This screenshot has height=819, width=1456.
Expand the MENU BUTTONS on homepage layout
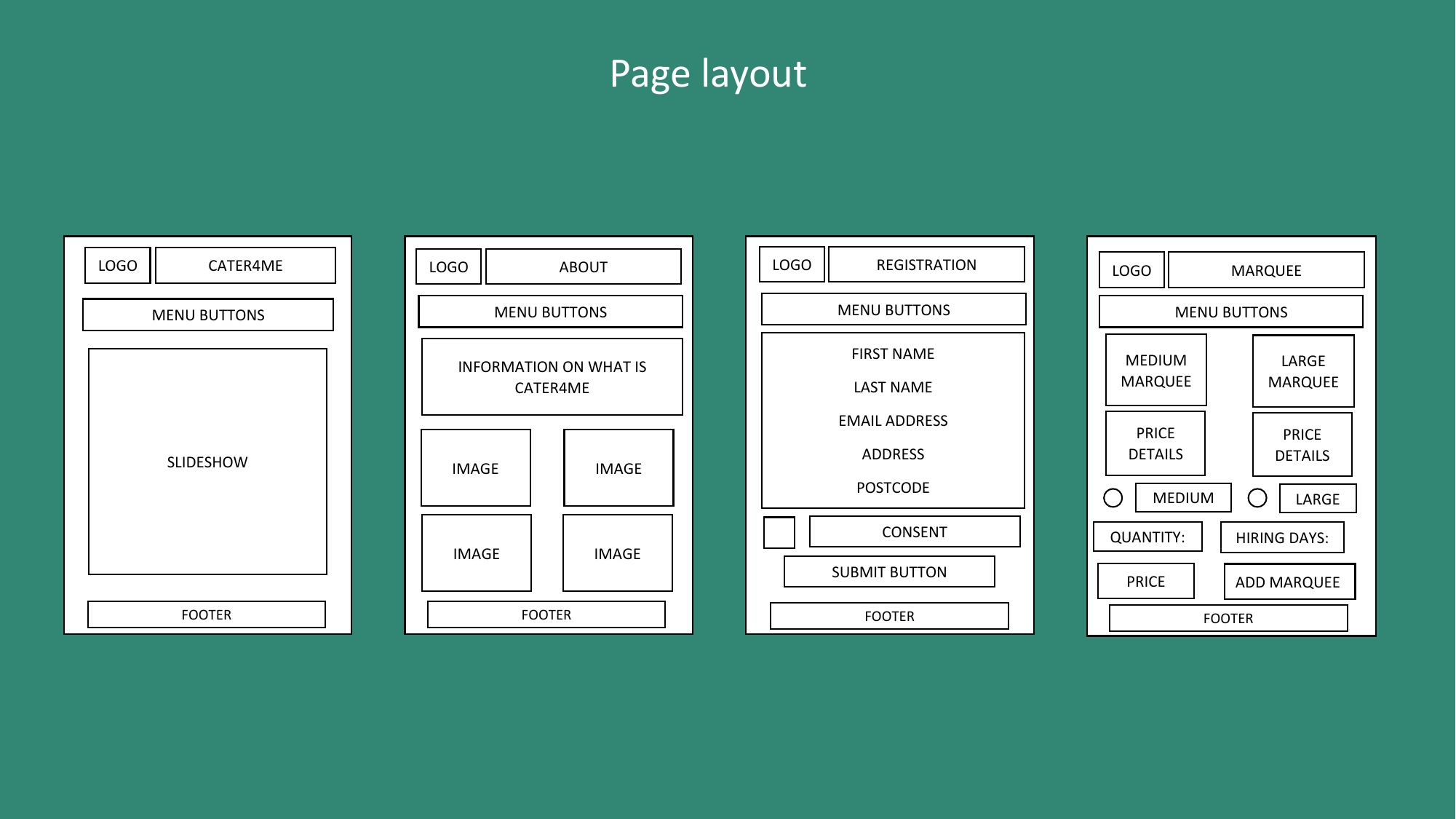coord(207,315)
